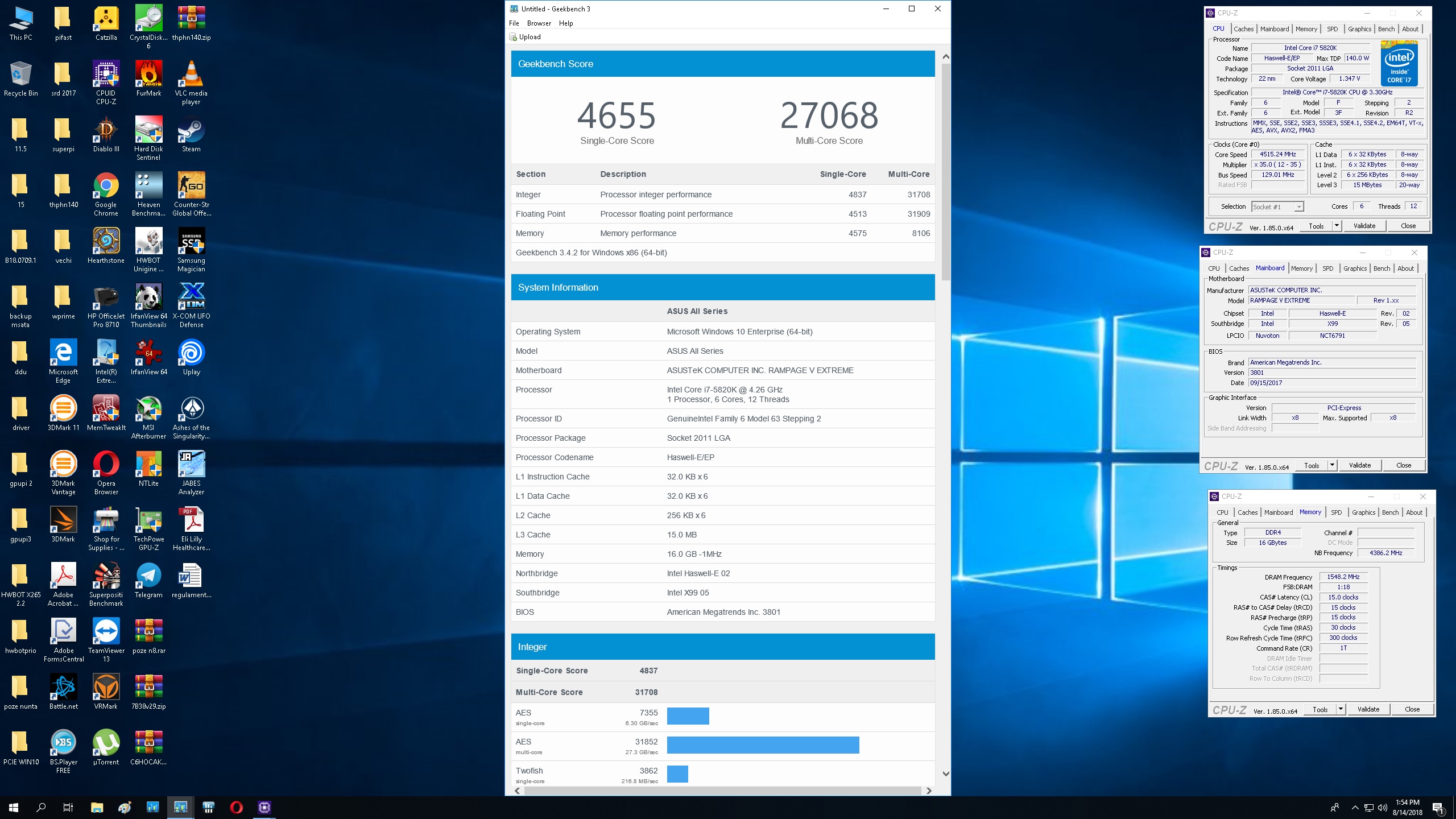Viewport: 1456px width, 819px height.
Task: Show hidden system tray icons
Action: tap(1355, 808)
